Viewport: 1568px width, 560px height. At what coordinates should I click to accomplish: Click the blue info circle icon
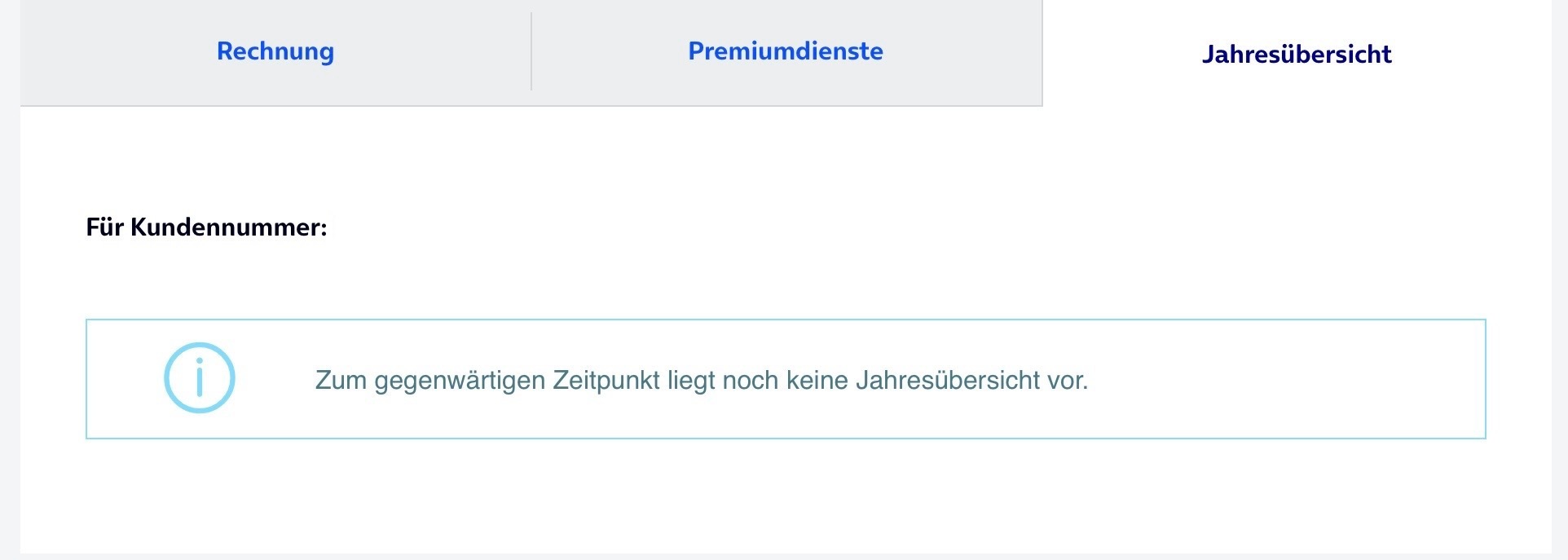click(x=200, y=377)
